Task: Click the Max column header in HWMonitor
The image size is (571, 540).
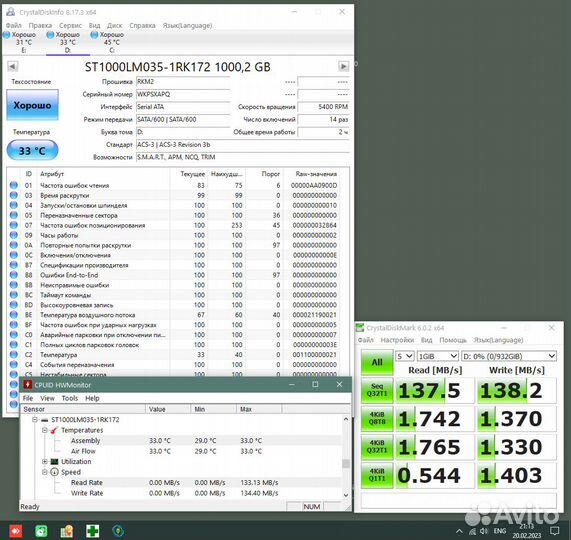Action: [259, 409]
